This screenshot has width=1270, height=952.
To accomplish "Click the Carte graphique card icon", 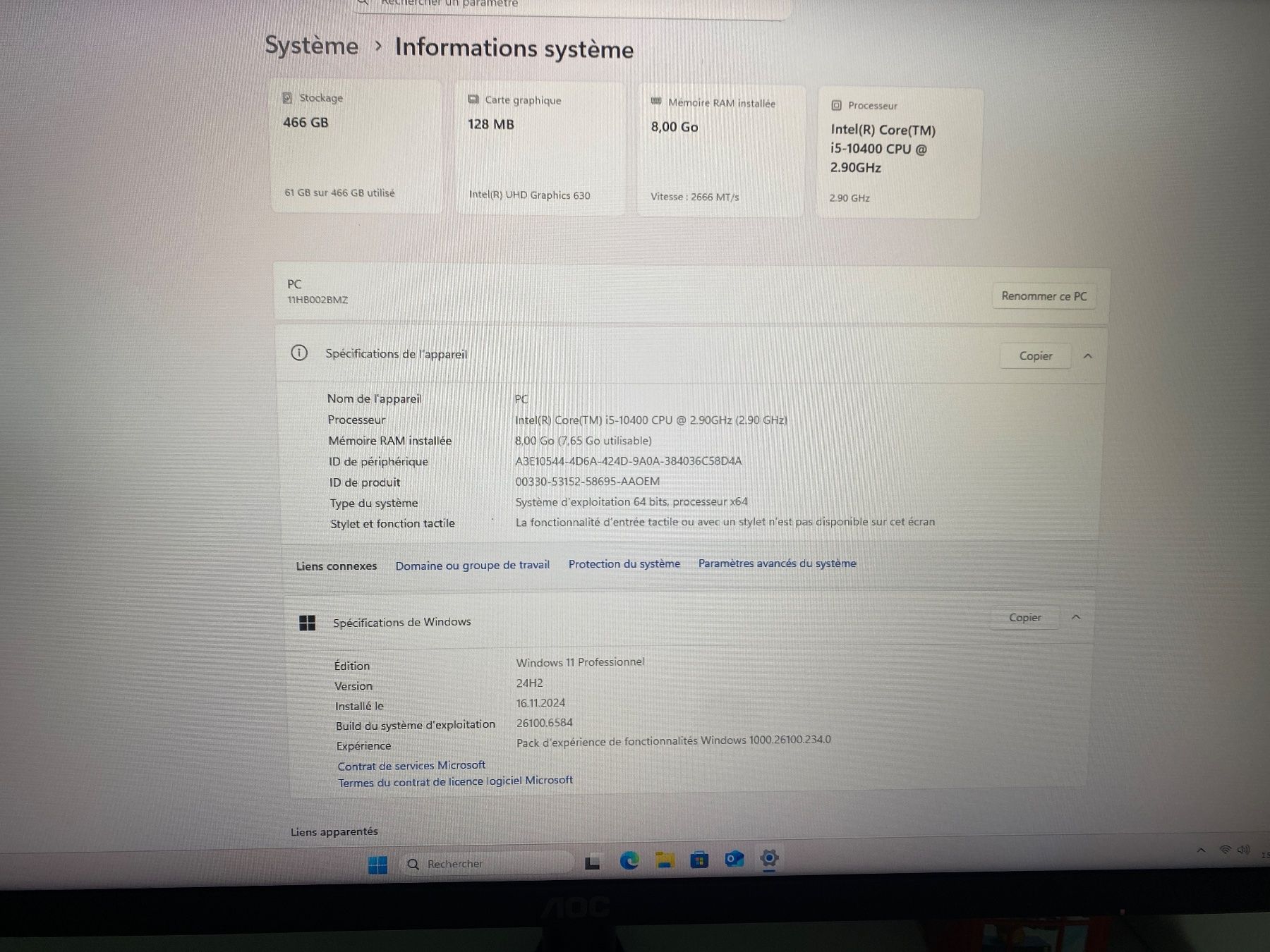I will pyautogui.click(x=473, y=99).
